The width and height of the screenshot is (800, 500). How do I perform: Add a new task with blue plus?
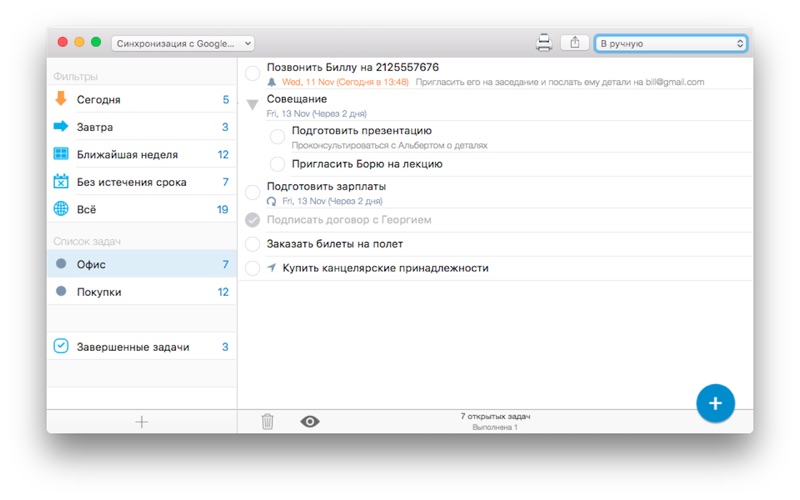click(x=715, y=403)
